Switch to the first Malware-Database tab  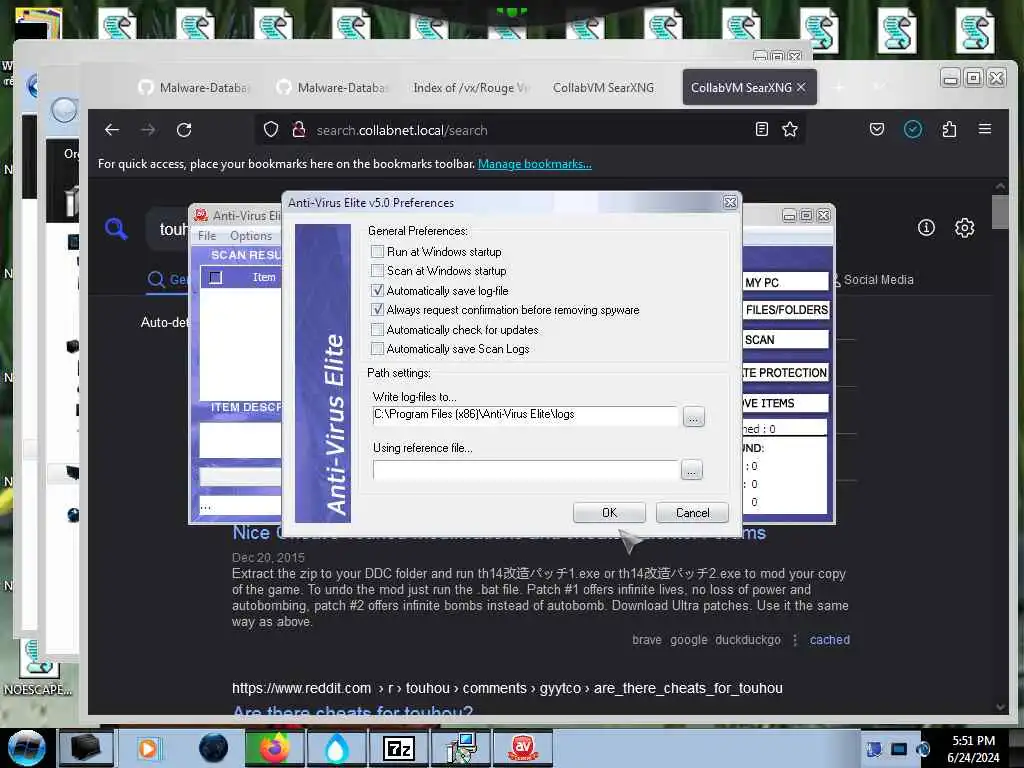click(195, 88)
